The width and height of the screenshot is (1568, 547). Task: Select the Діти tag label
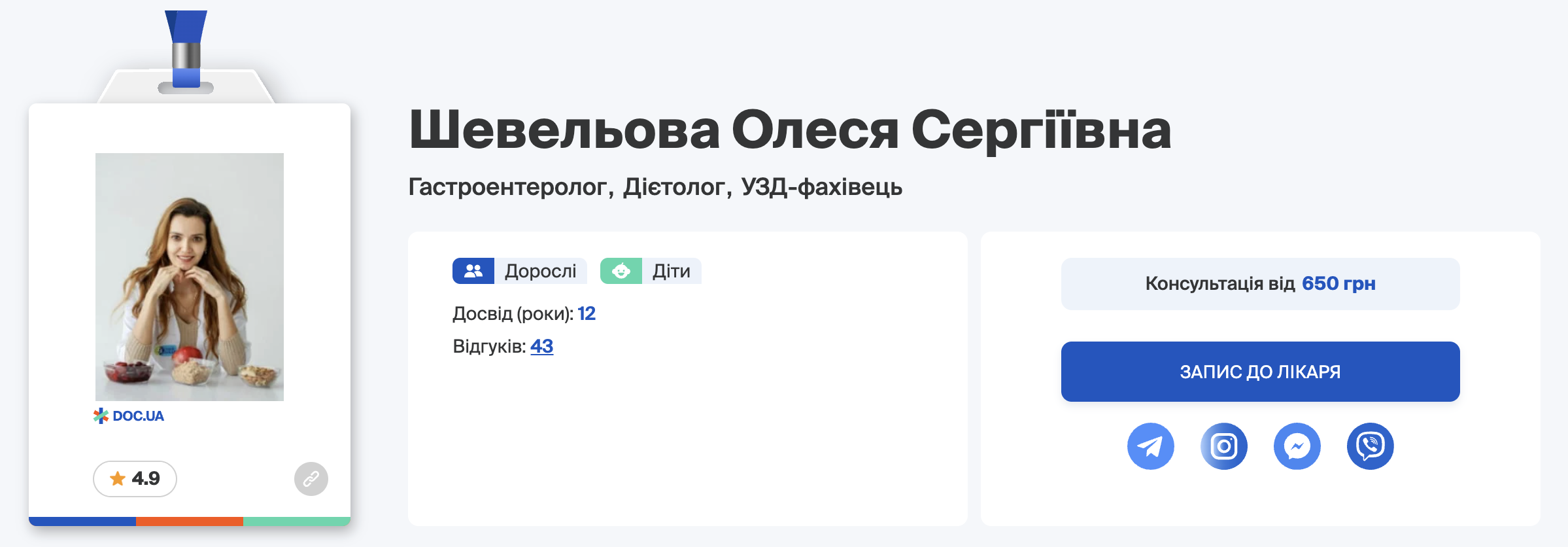tap(671, 271)
